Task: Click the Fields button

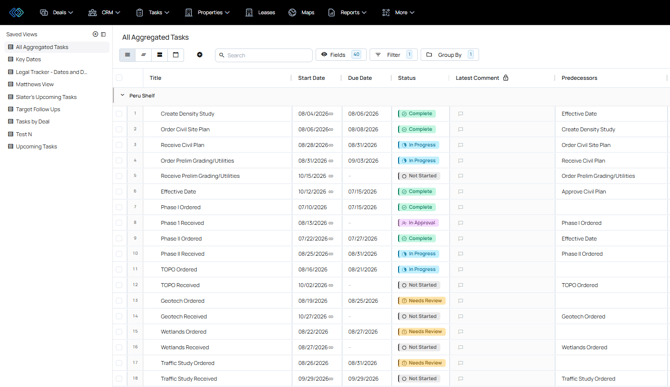Action: (x=341, y=55)
